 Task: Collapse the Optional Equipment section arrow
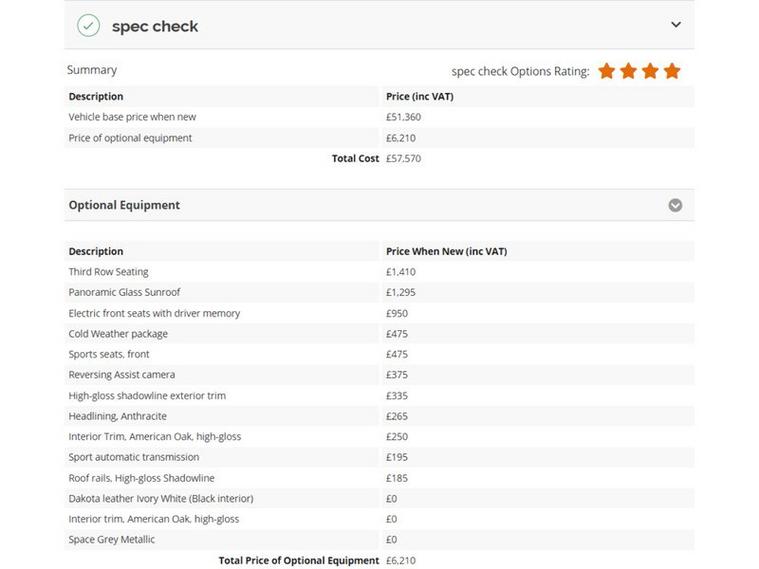click(x=675, y=205)
